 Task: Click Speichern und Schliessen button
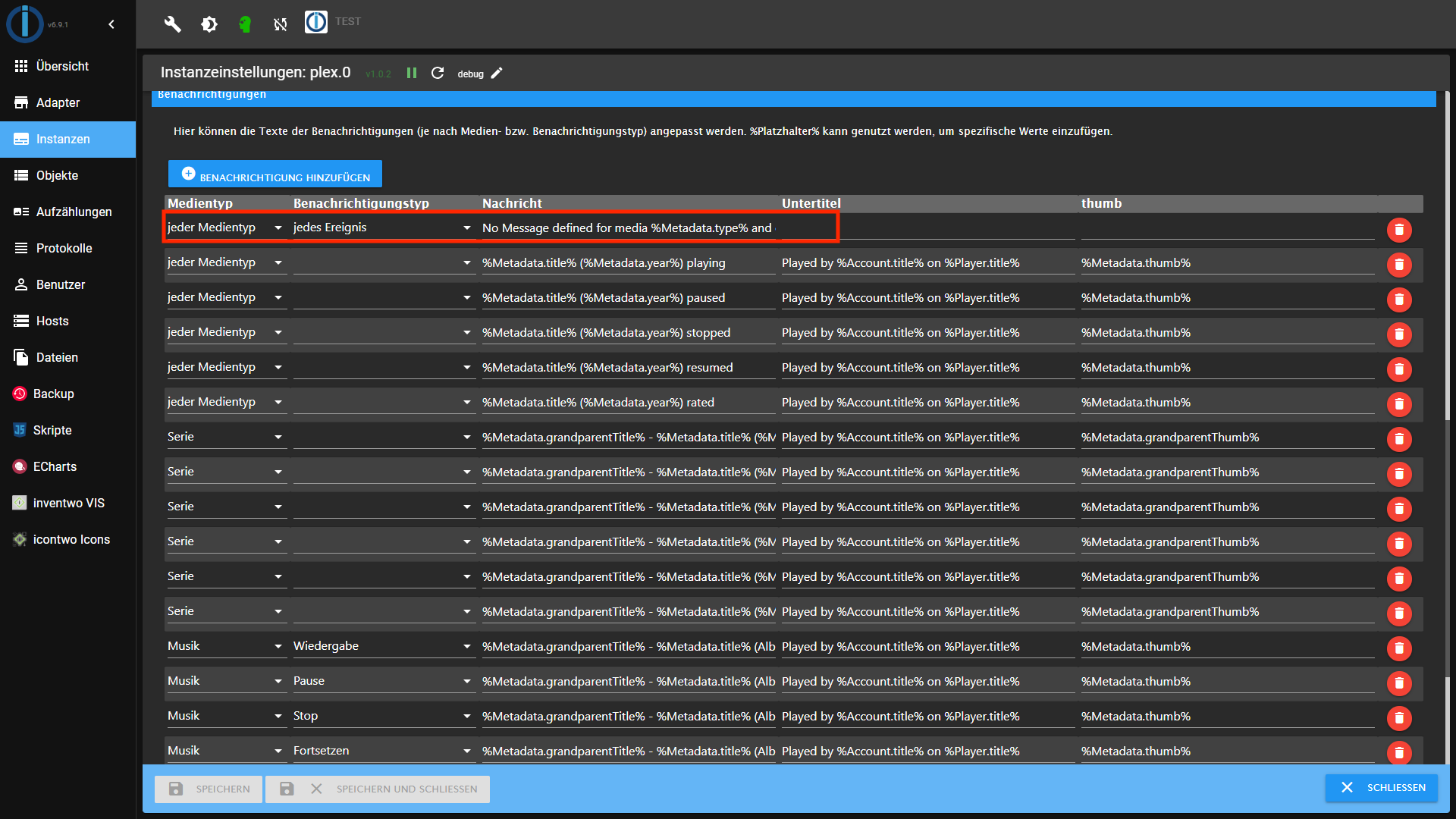point(378,789)
